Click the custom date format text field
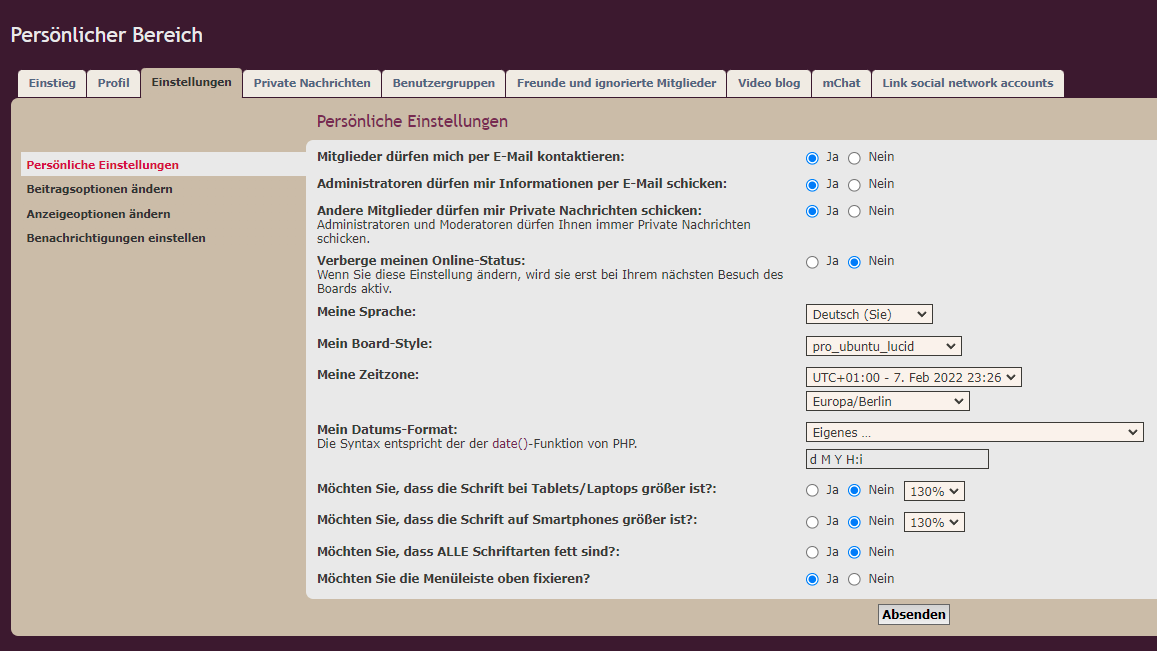 pos(897,459)
